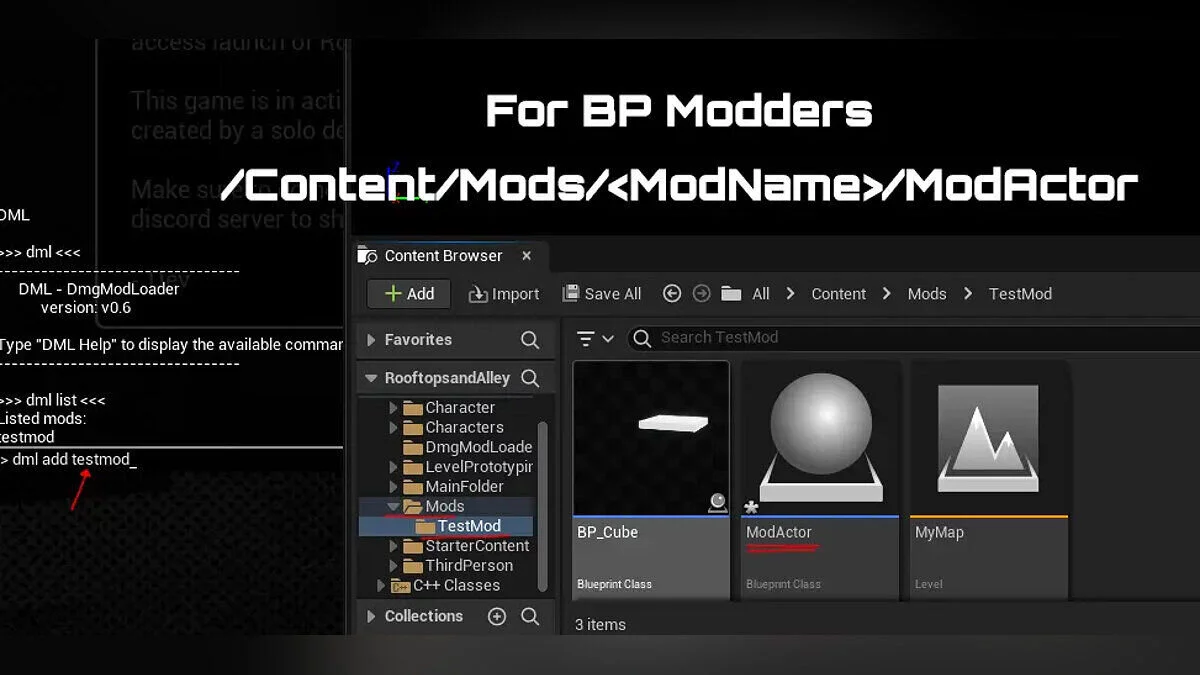Click the folder icon before All breadcrumb
Viewport: 1200px width, 675px height.
(x=731, y=293)
